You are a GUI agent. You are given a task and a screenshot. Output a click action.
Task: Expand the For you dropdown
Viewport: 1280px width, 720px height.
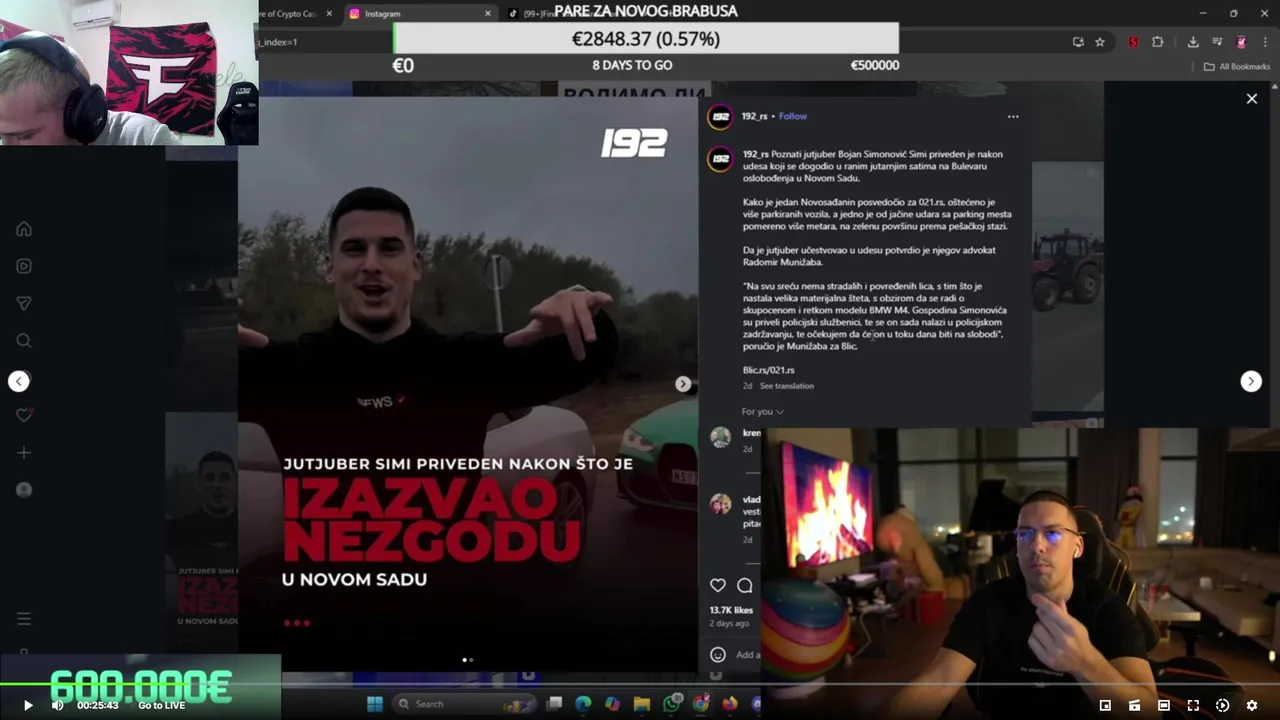(x=762, y=411)
